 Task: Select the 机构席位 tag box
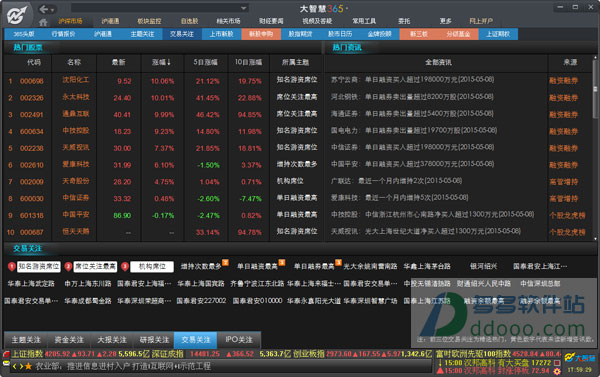click(152, 266)
